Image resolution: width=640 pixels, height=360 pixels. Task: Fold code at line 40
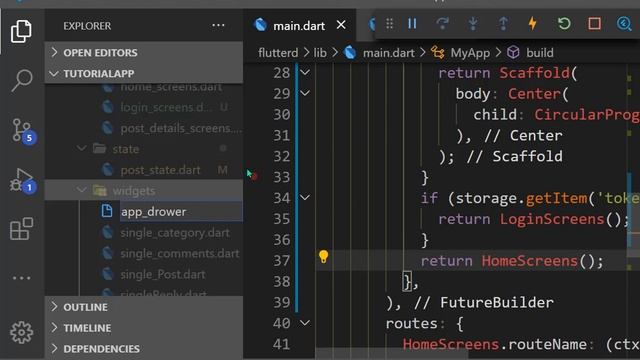pos(305,323)
